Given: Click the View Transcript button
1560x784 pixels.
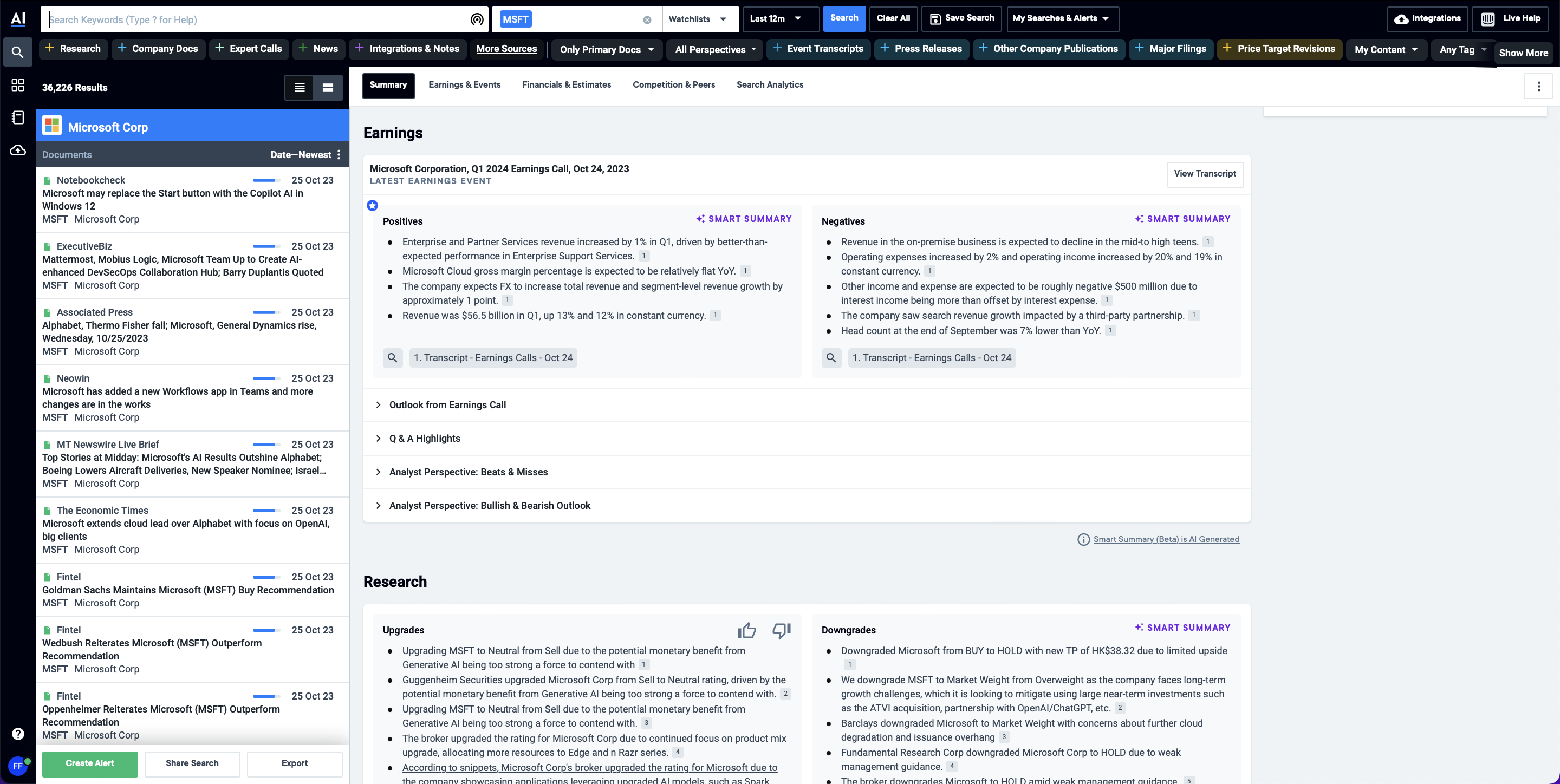Looking at the screenshot, I should point(1205,174).
